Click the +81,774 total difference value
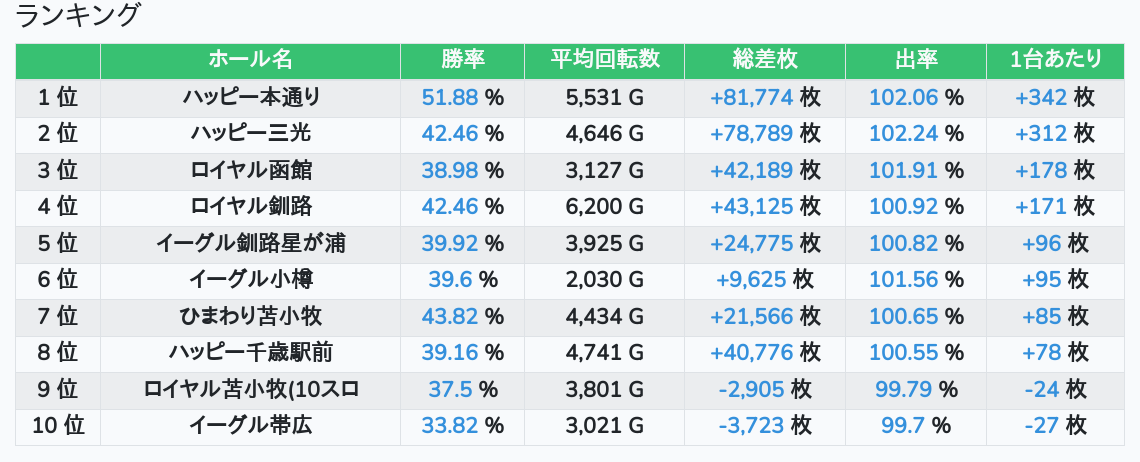The image size is (1140, 462). [752, 98]
